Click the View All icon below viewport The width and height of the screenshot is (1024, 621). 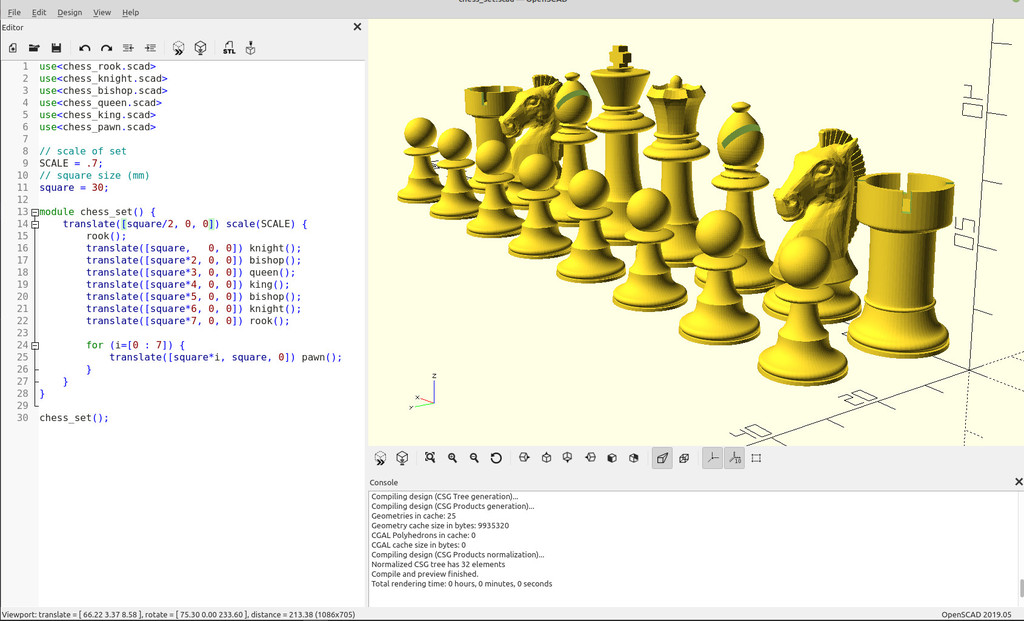point(430,458)
